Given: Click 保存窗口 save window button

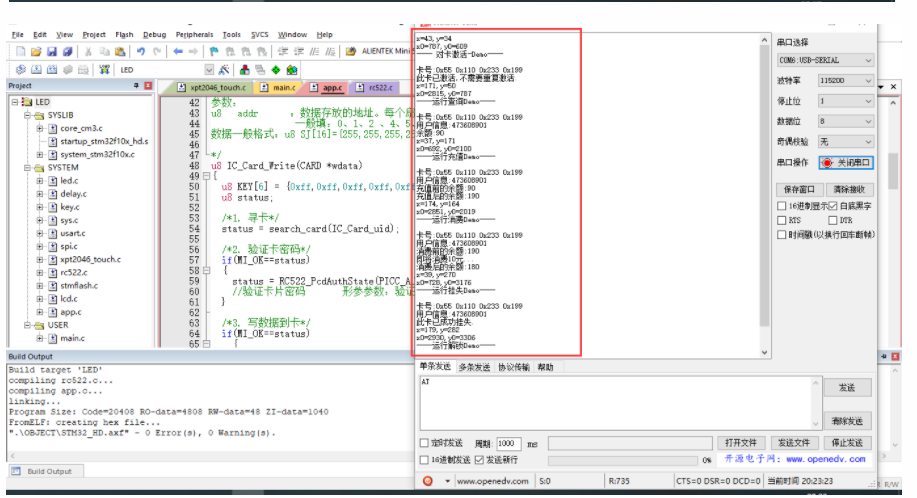Looking at the screenshot, I should coord(799,189).
